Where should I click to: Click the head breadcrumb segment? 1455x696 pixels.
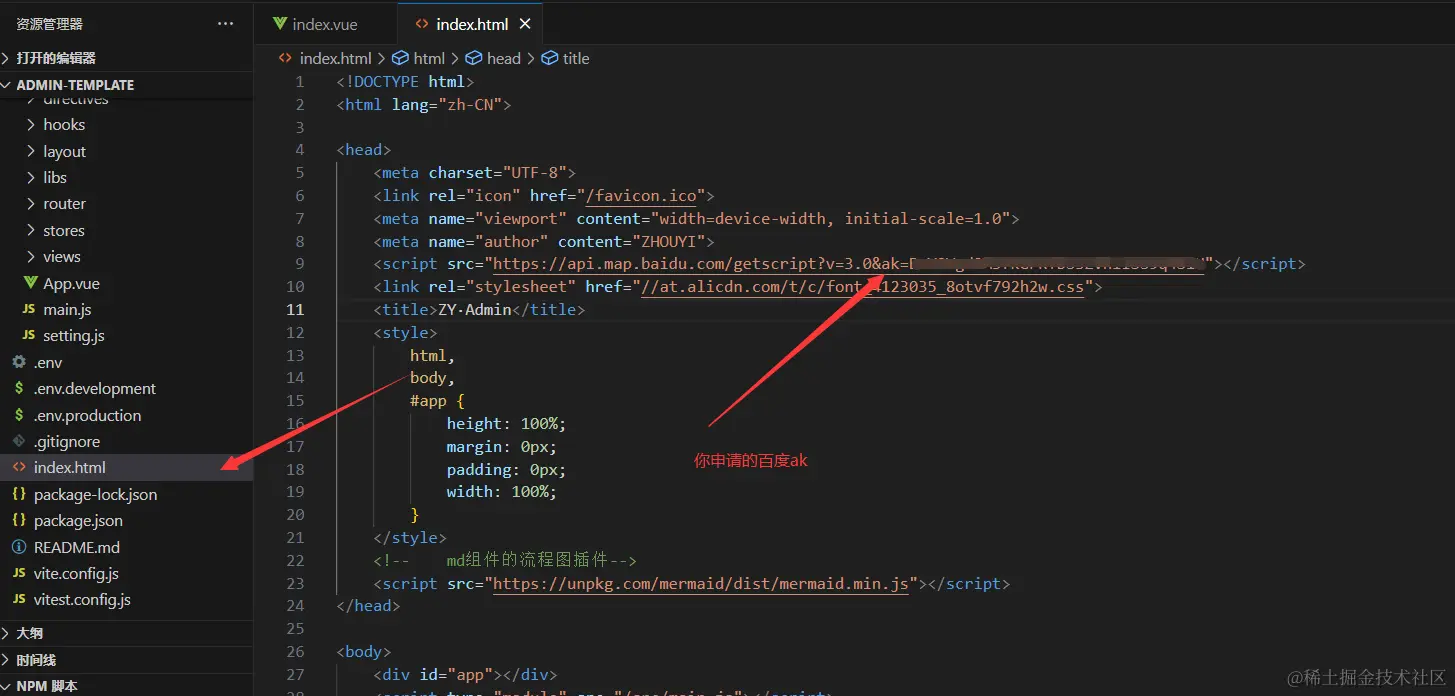[x=503, y=58]
